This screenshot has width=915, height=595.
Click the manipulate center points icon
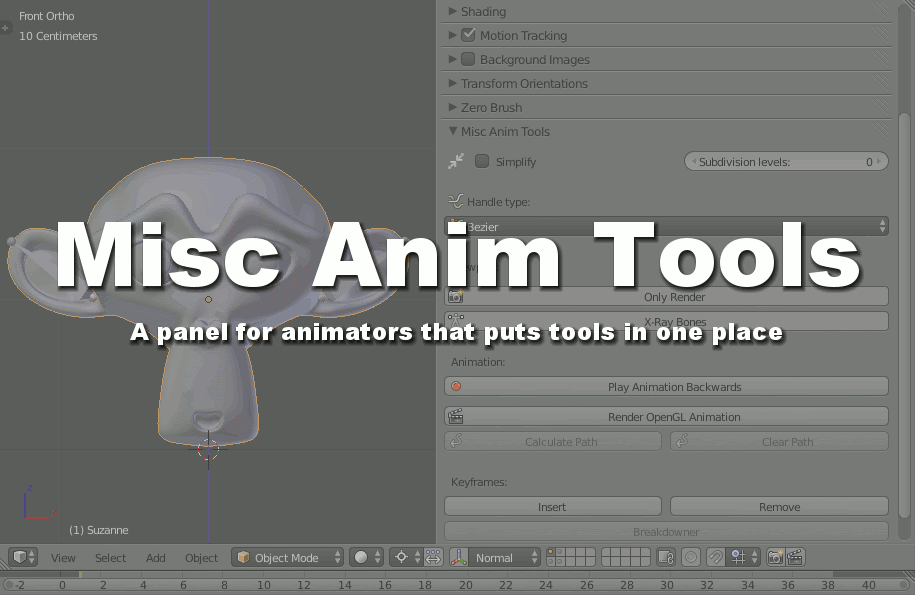click(x=433, y=557)
